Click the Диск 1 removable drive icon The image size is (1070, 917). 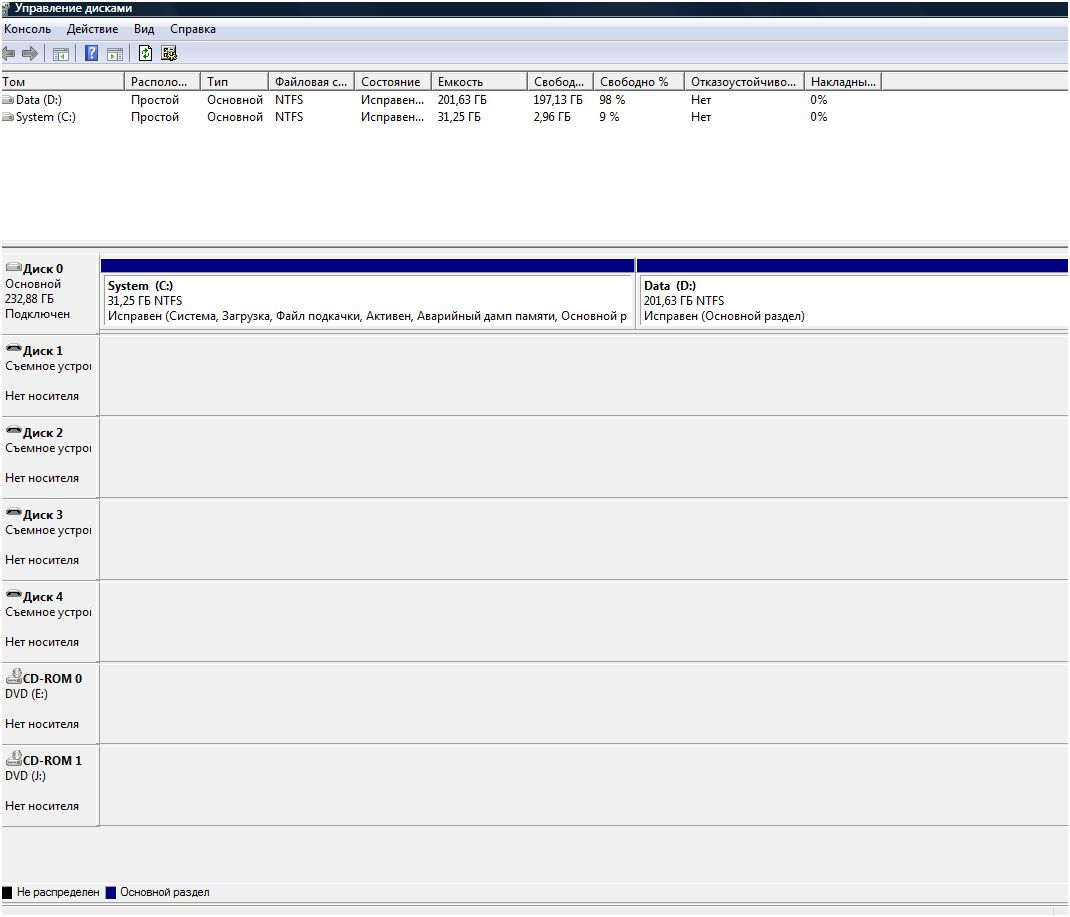point(14,349)
